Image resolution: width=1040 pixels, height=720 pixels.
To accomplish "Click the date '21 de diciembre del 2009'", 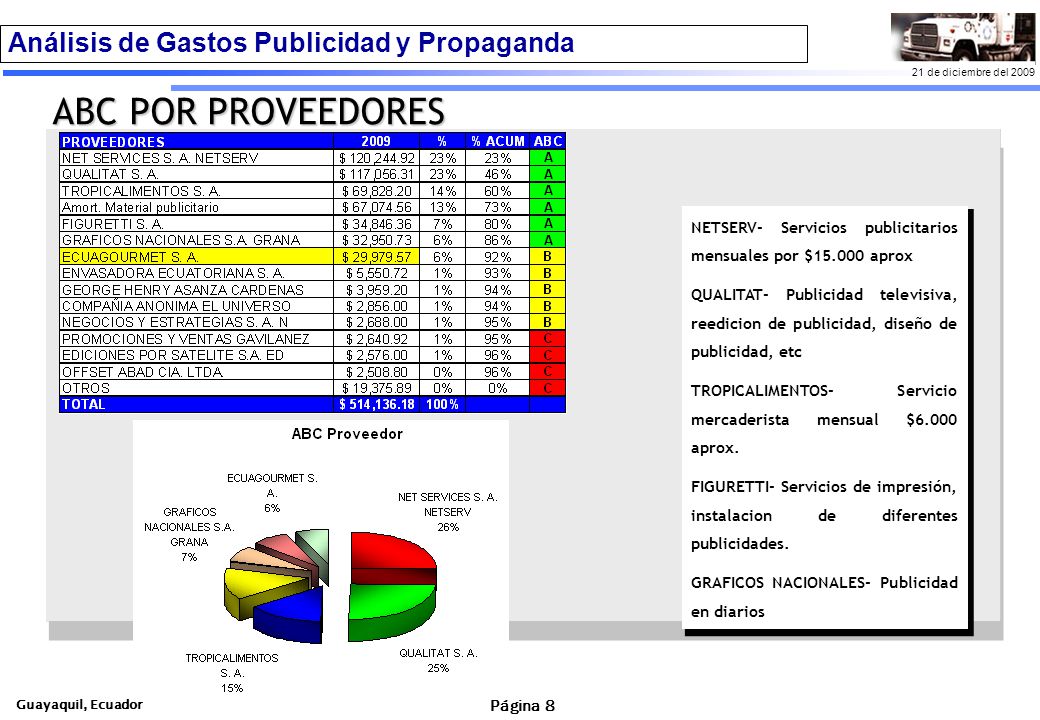I will [973, 72].
